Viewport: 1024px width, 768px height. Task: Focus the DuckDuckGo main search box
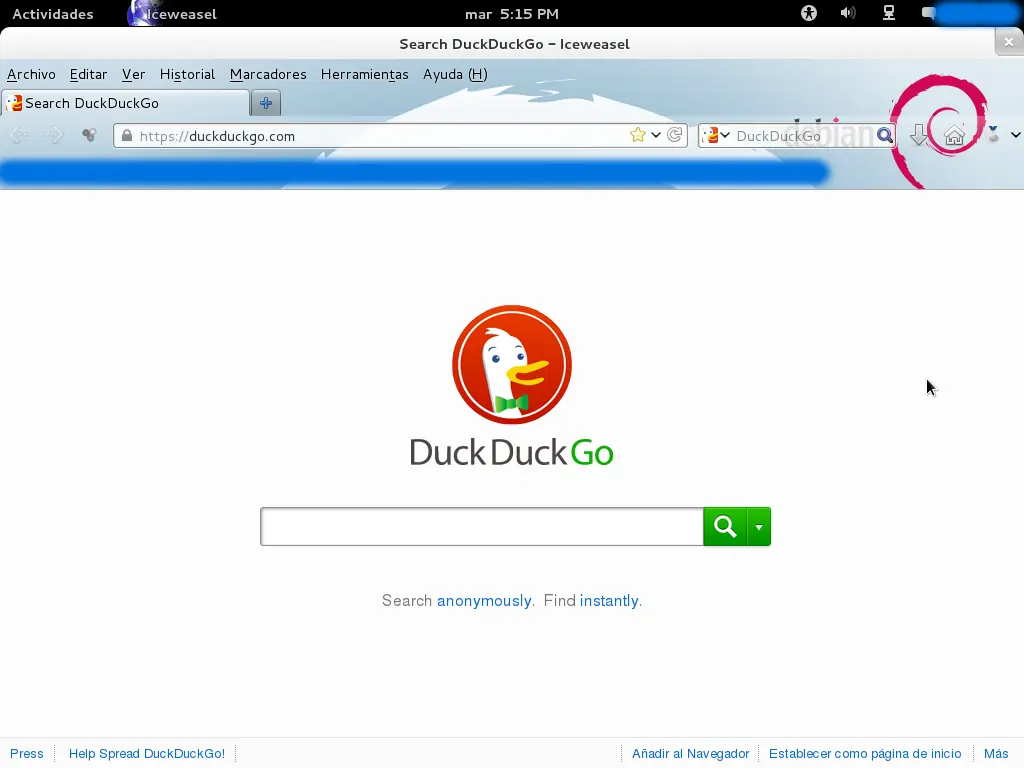(482, 526)
